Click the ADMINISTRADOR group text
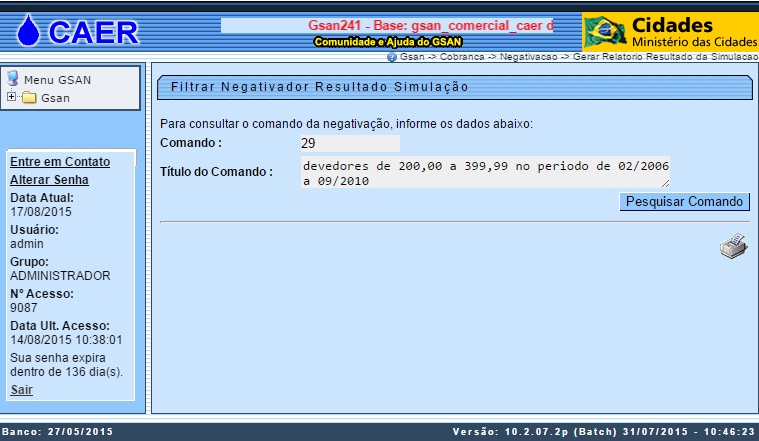This screenshot has height=441, width=759. [x=60, y=275]
